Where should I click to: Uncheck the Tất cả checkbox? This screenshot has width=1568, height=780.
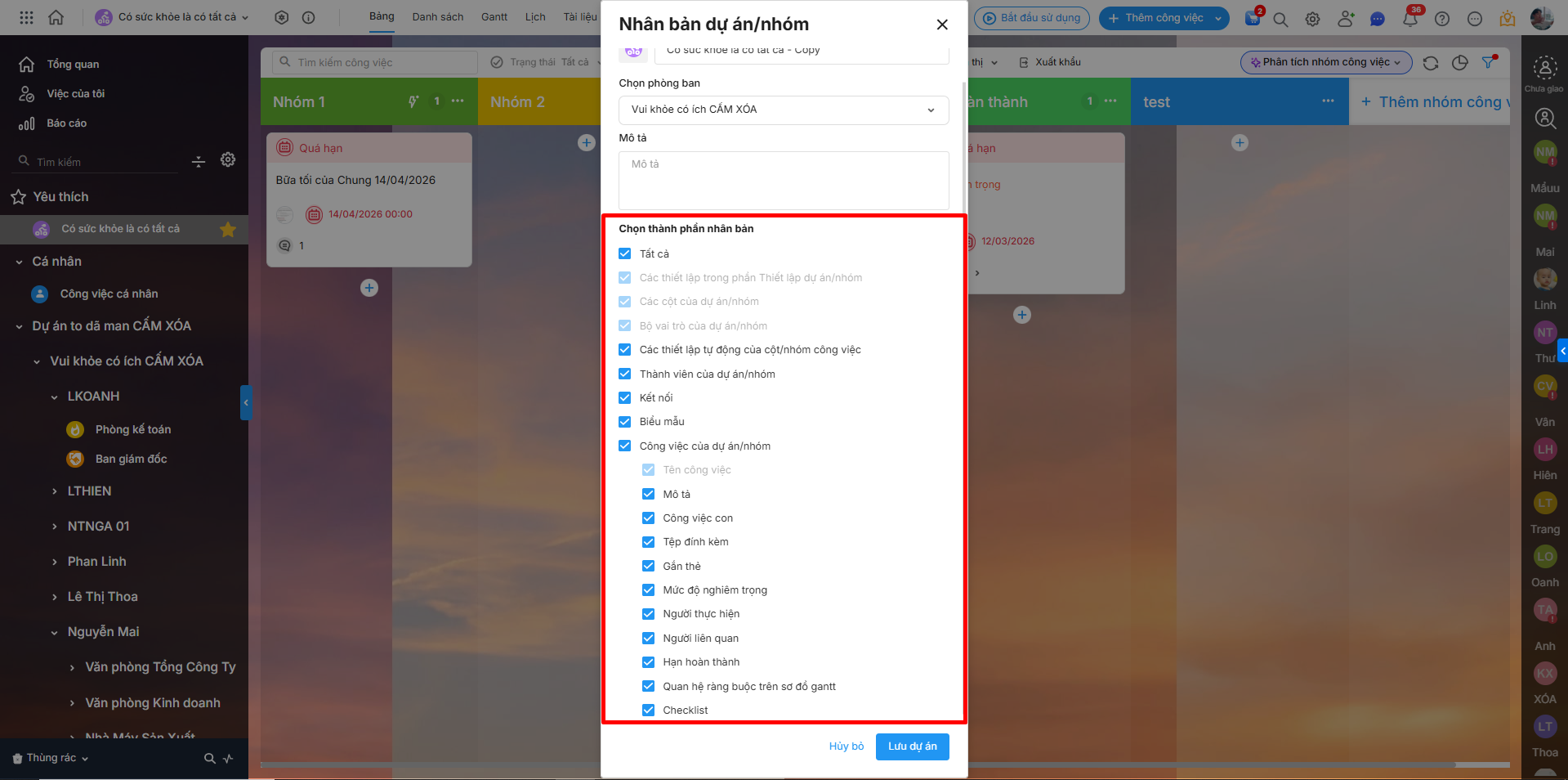coord(625,253)
